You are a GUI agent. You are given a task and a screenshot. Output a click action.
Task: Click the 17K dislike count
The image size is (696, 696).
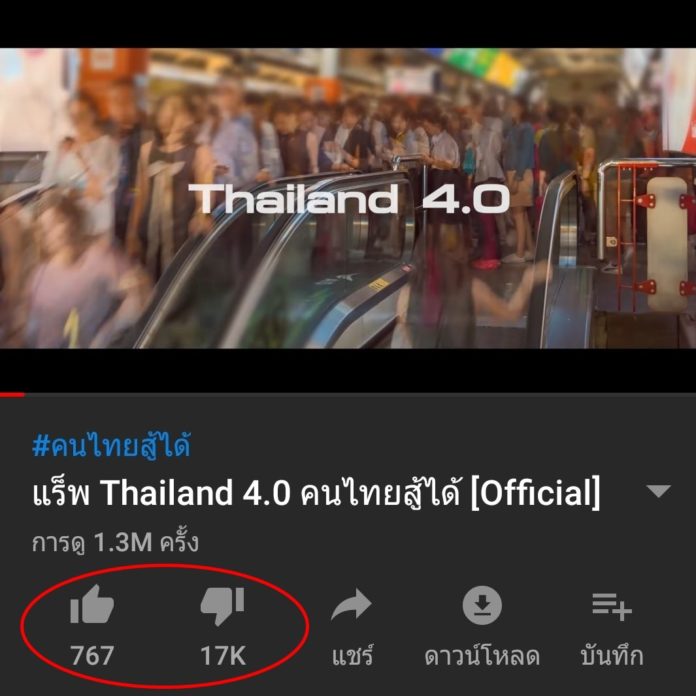[x=223, y=656]
